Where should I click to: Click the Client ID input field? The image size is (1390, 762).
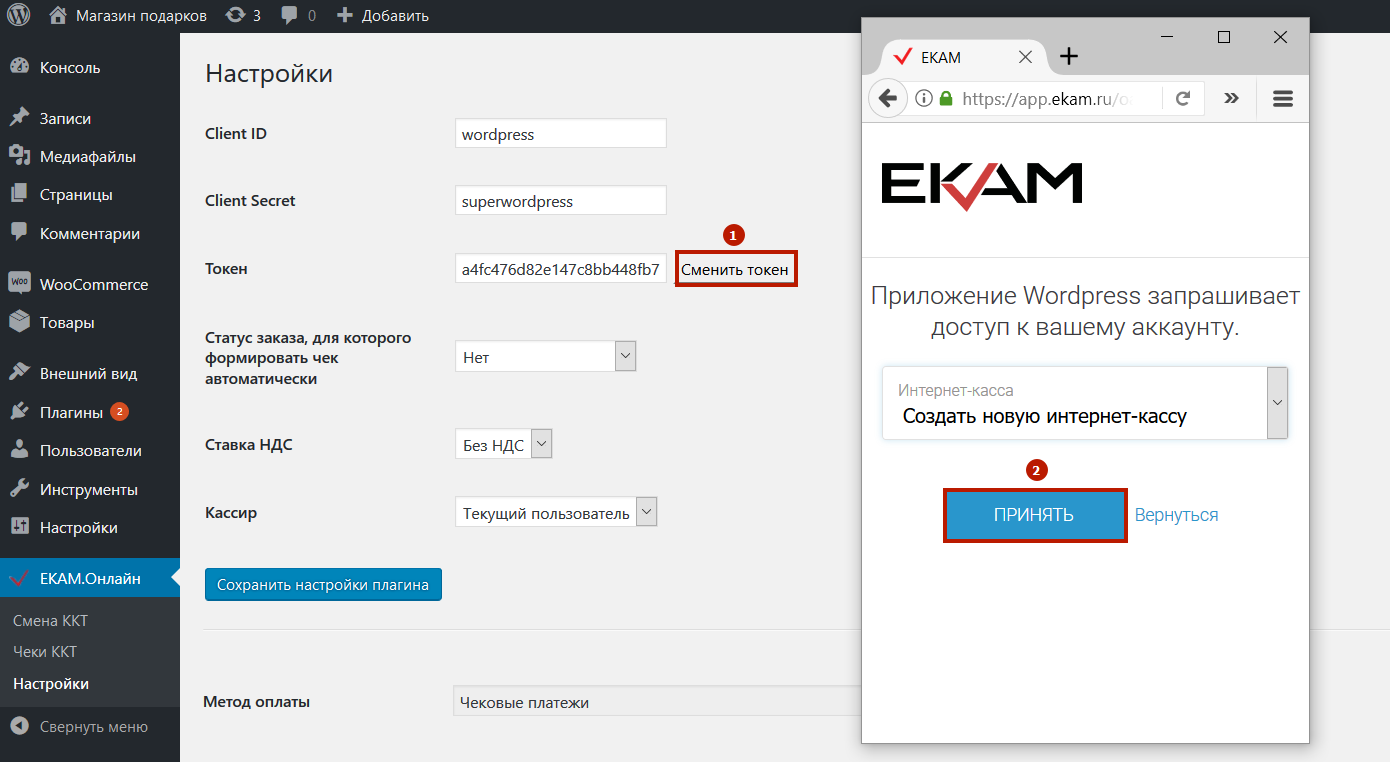point(561,134)
